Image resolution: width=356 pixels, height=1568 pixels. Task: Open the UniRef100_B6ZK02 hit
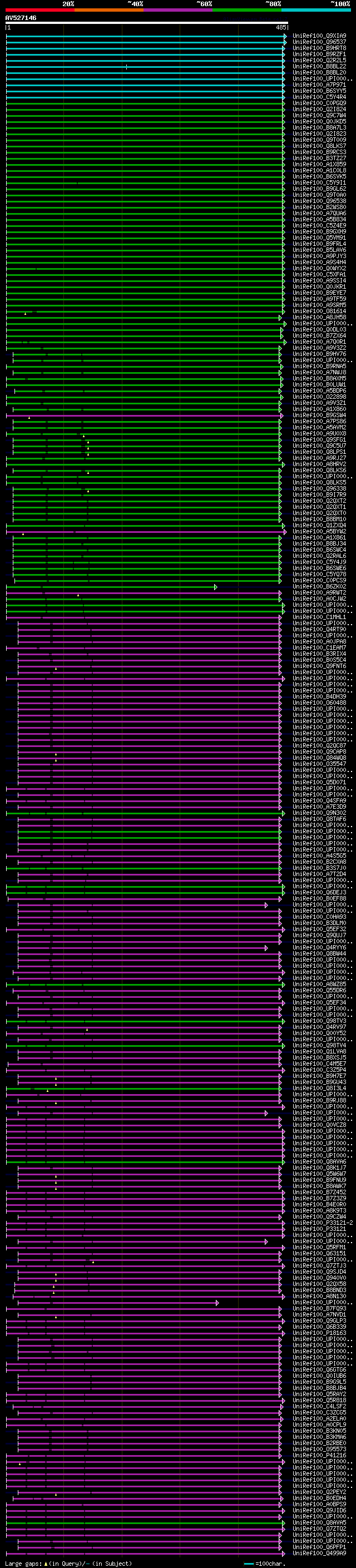point(319,587)
